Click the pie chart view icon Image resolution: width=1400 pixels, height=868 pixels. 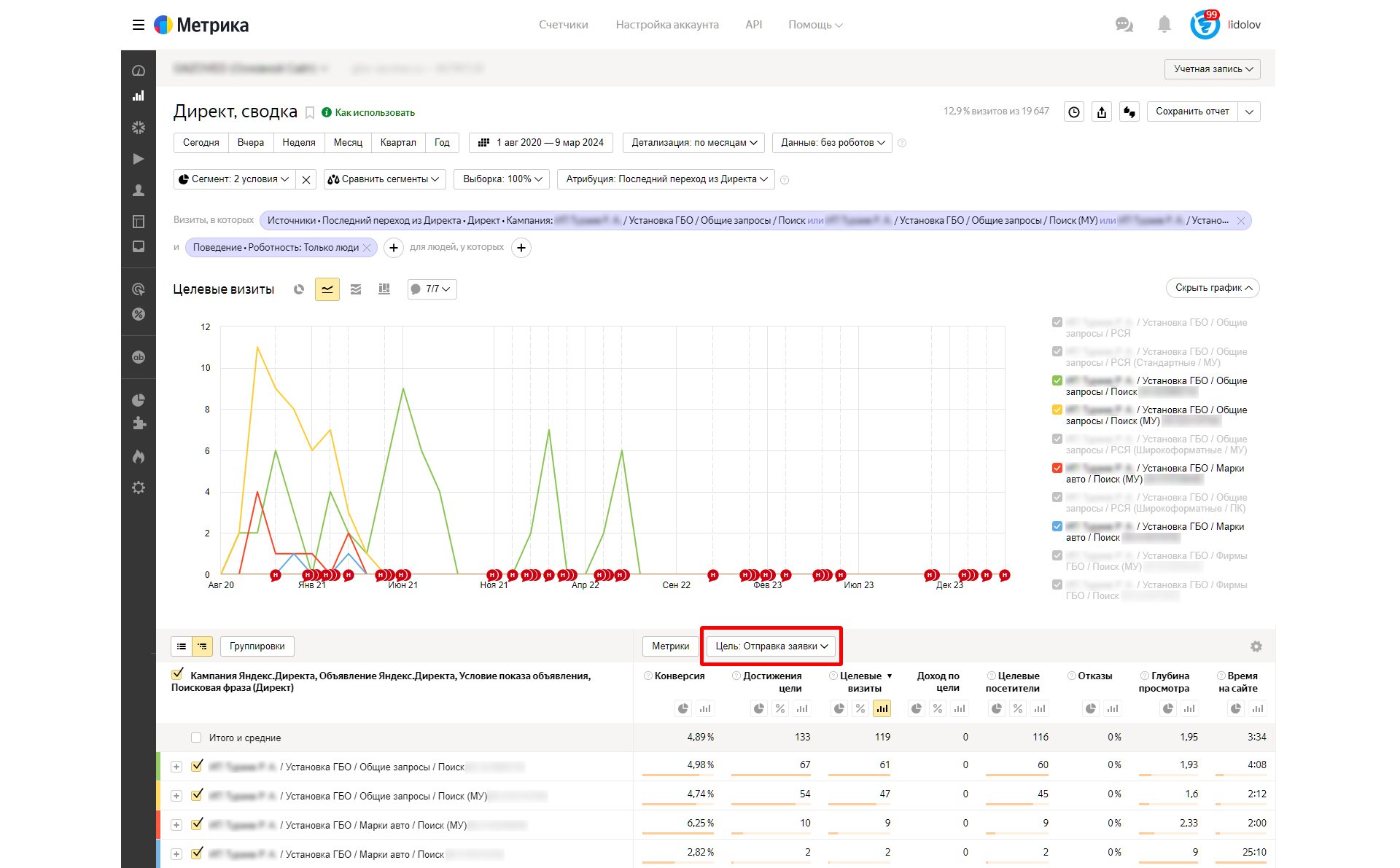298,289
